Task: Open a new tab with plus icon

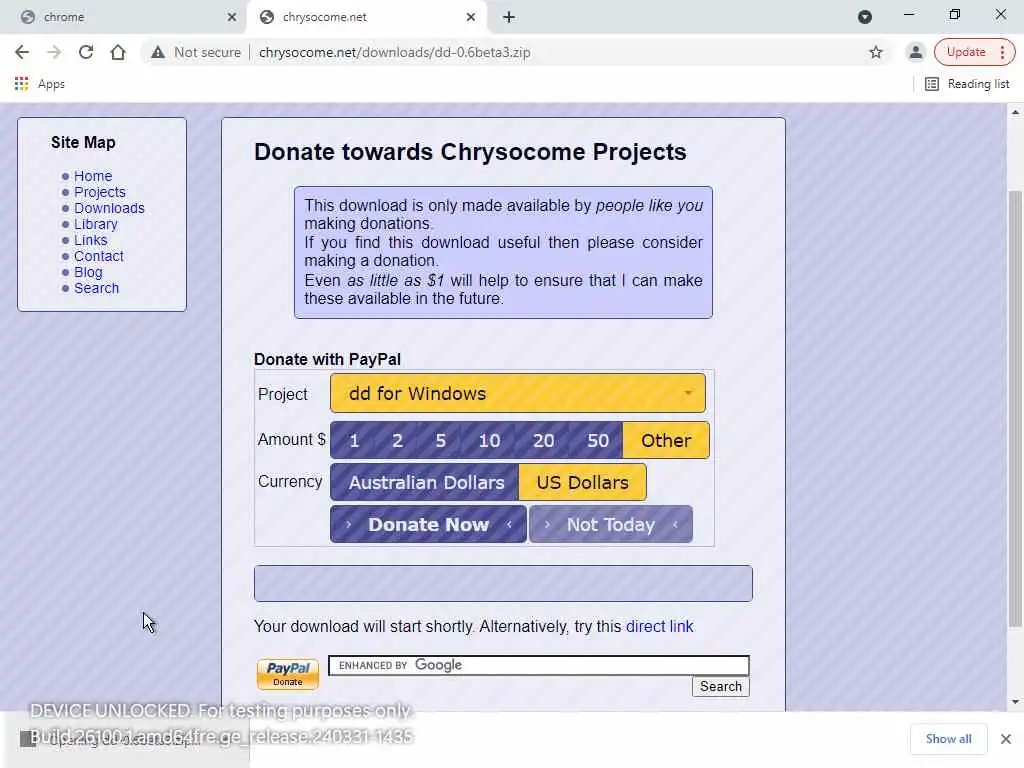Action: point(509,17)
